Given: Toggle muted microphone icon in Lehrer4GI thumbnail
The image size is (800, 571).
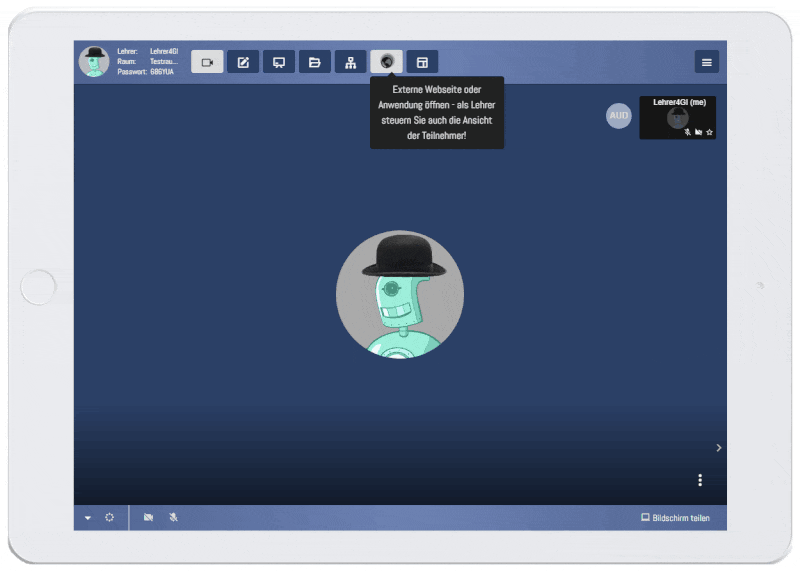Looking at the screenshot, I should click(687, 132).
